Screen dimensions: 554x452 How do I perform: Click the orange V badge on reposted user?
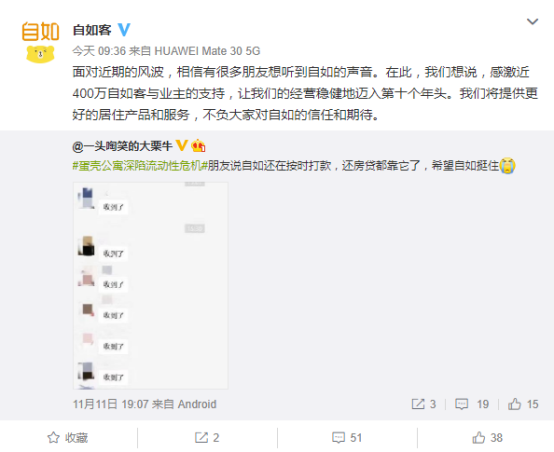pyautogui.click(x=182, y=145)
